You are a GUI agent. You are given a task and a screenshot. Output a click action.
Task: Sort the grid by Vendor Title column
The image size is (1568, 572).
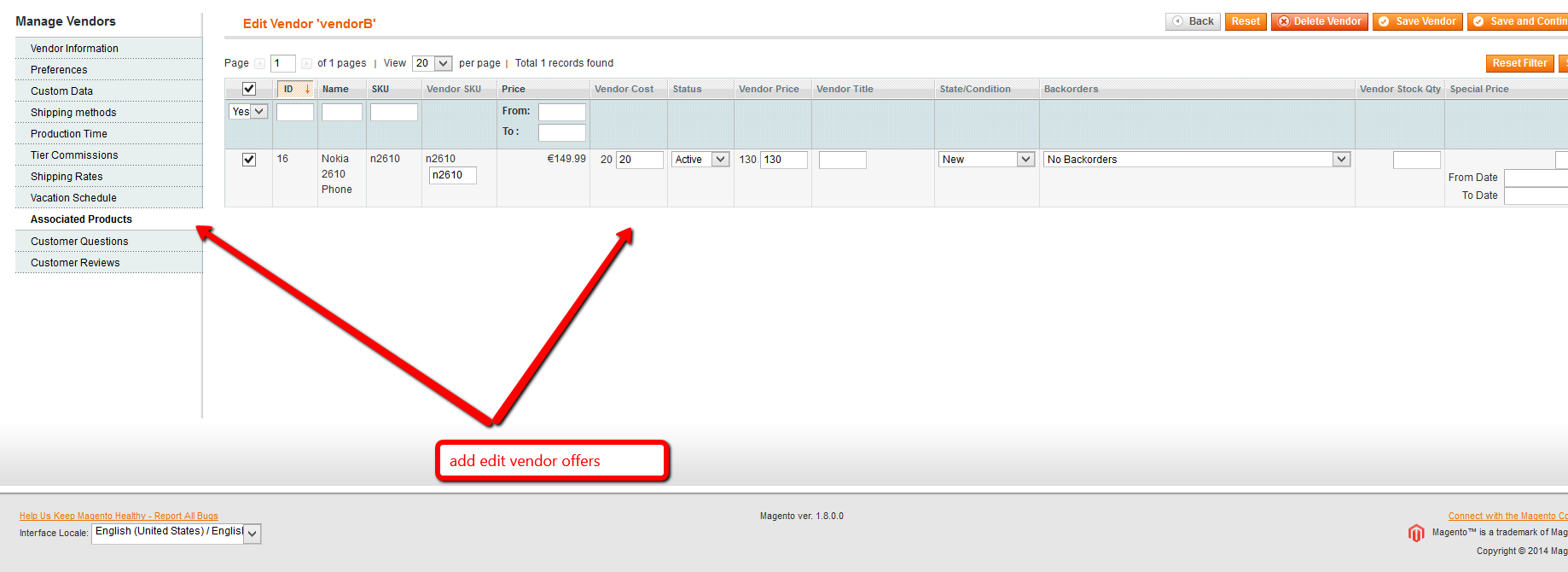tap(845, 89)
